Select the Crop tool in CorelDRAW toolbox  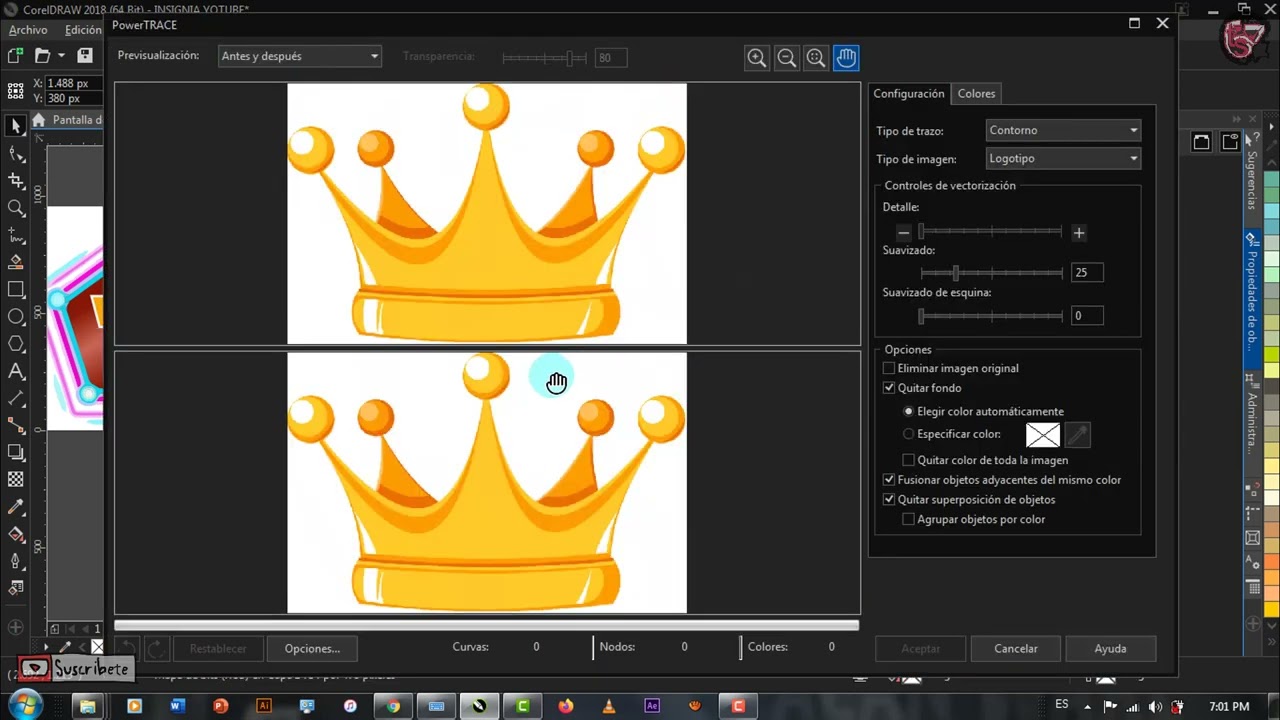[x=16, y=181]
